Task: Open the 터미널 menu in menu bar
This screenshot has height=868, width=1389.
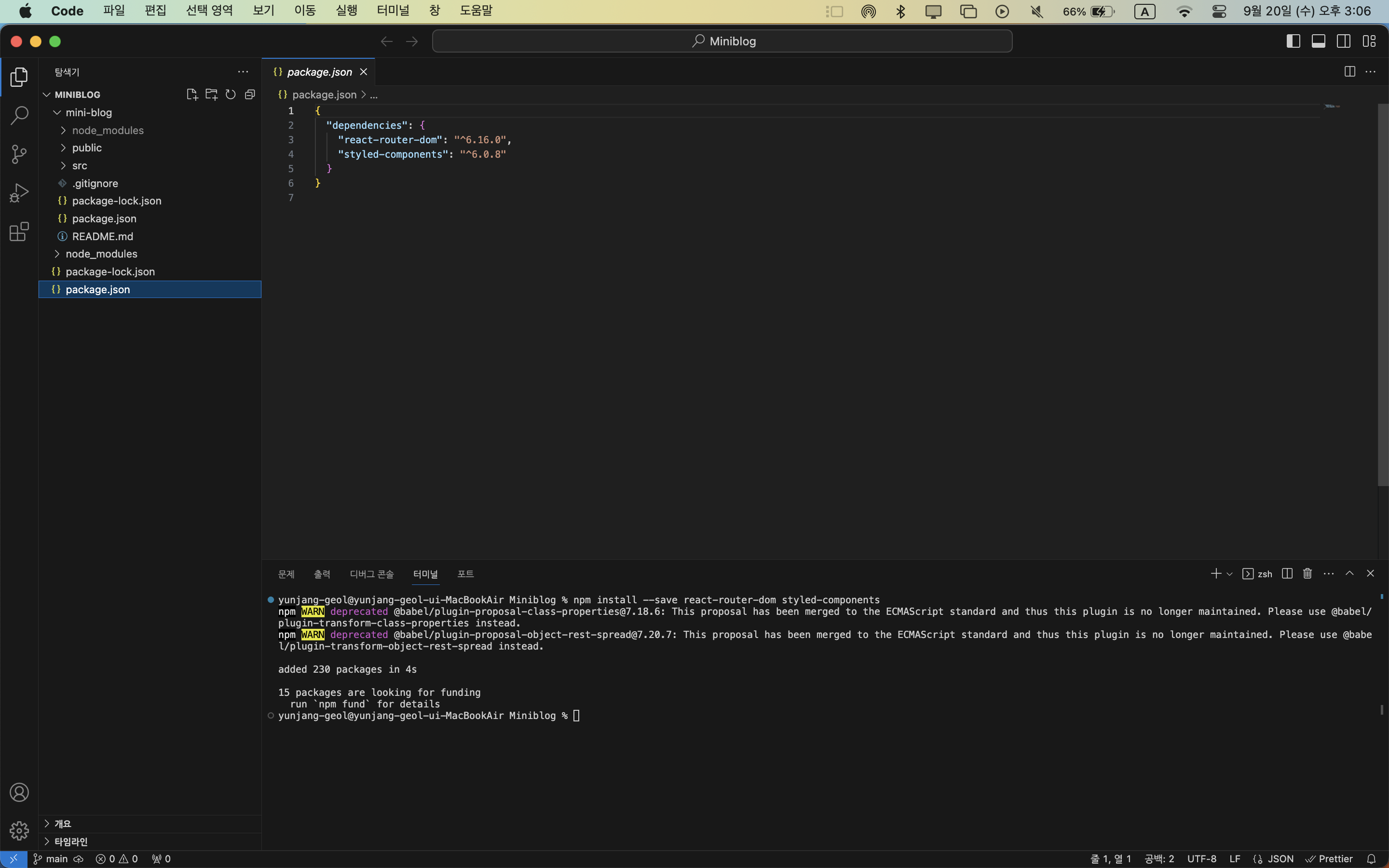Action: click(393, 11)
